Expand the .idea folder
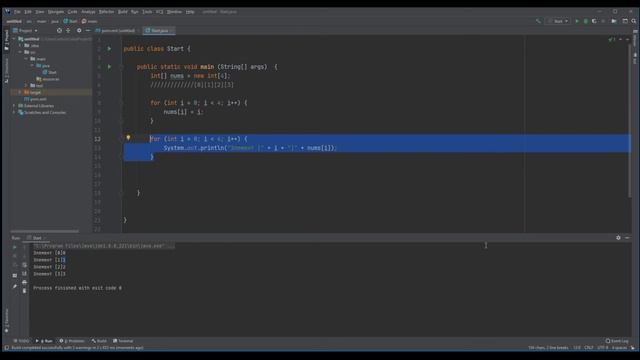 [x=20, y=46]
